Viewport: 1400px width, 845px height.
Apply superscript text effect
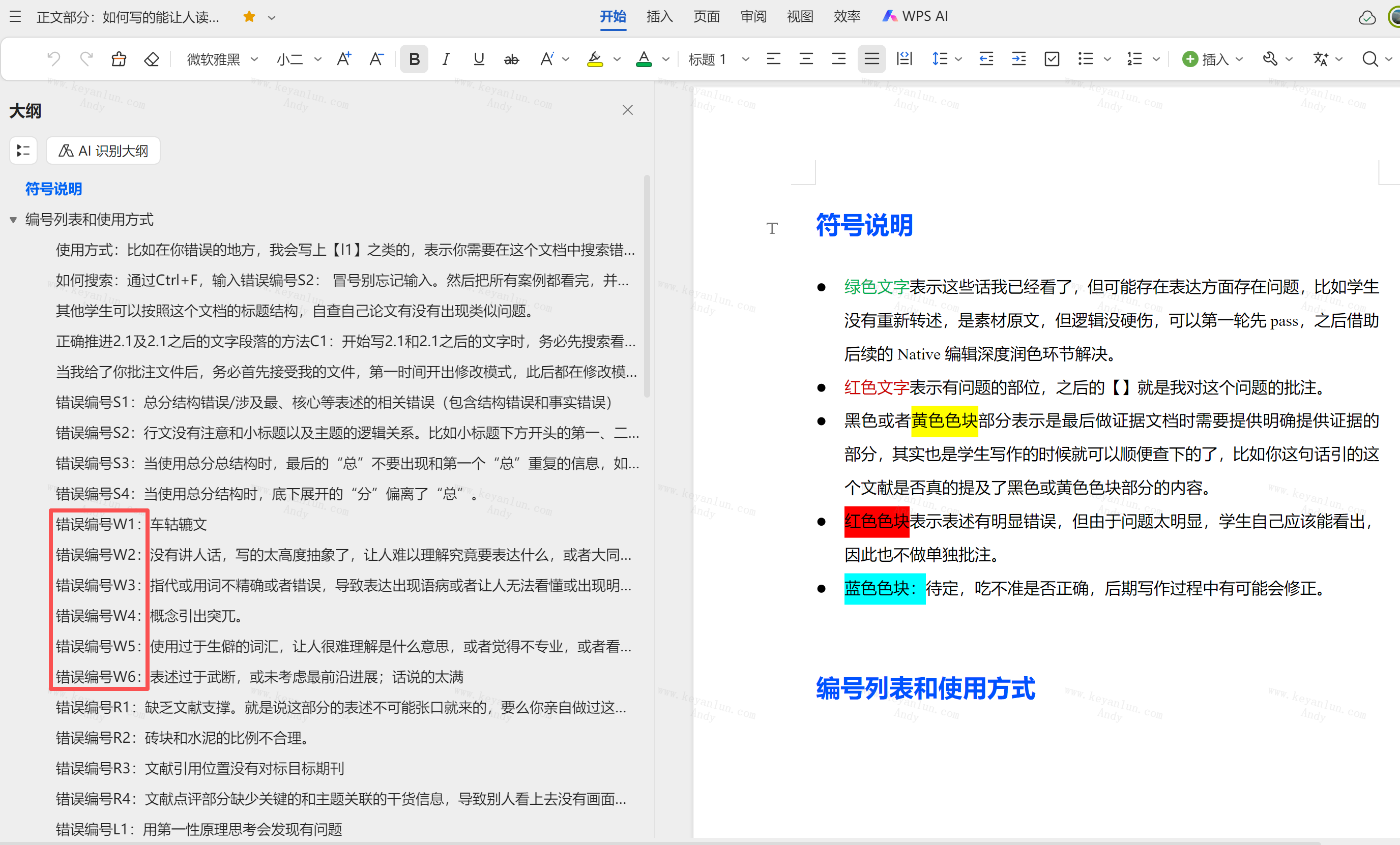pos(546,59)
